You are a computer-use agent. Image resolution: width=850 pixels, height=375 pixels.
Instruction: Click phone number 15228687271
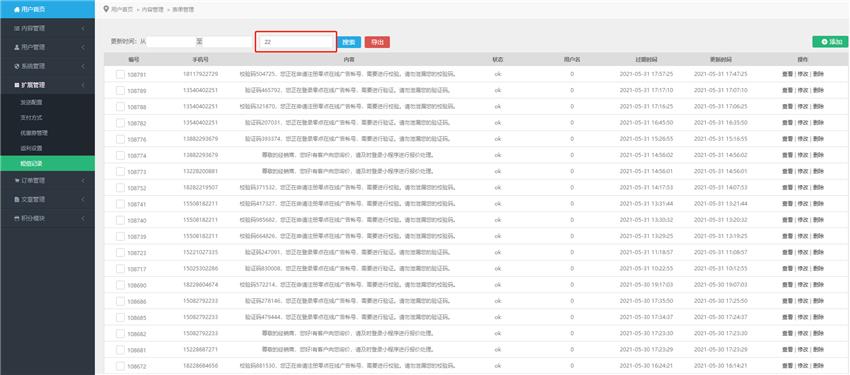tap(201, 350)
